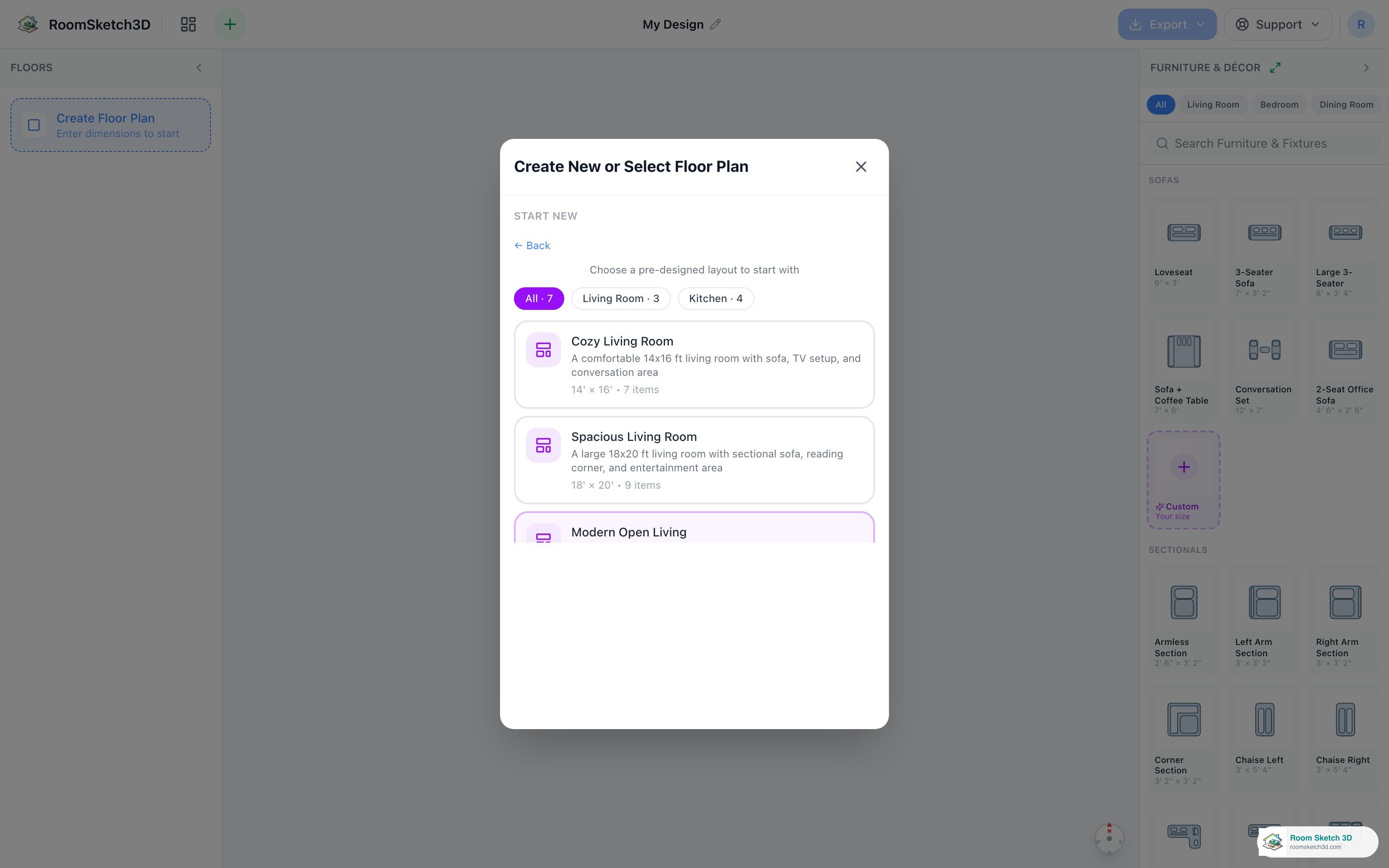Filter layouts by Living Room · 3

(x=620, y=299)
